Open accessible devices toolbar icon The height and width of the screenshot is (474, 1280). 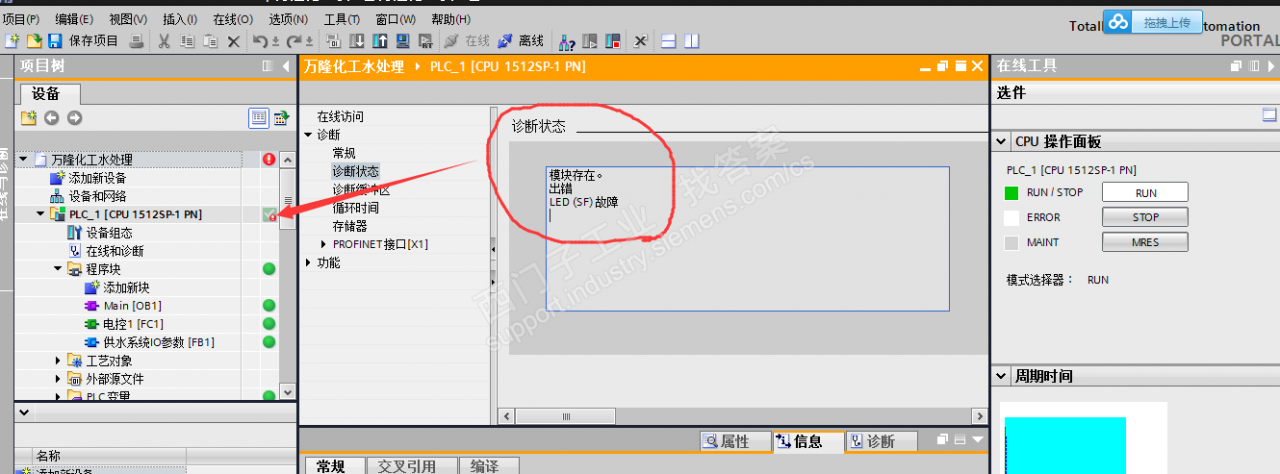point(567,41)
